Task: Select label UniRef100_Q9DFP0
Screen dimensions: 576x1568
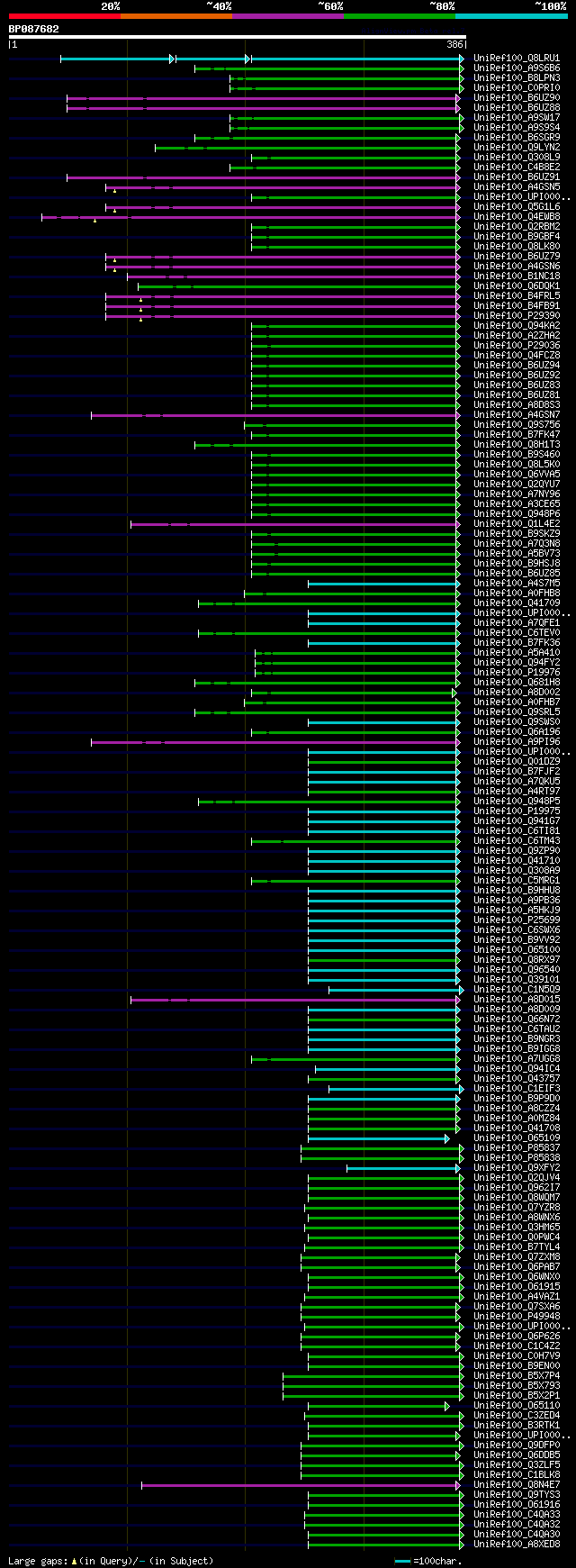Action: coord(517,1446)
